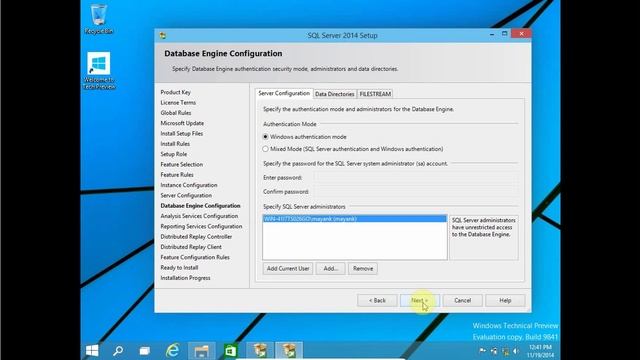Close the SQL Server 2014 Setup window
640x360 pixels.
click(x=521, y=34)
